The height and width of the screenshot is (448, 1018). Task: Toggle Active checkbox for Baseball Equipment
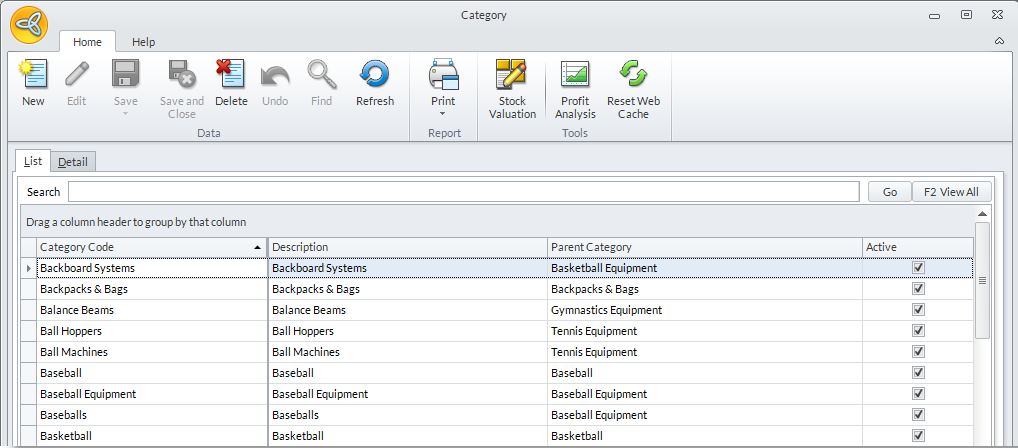tap(918, 394)
